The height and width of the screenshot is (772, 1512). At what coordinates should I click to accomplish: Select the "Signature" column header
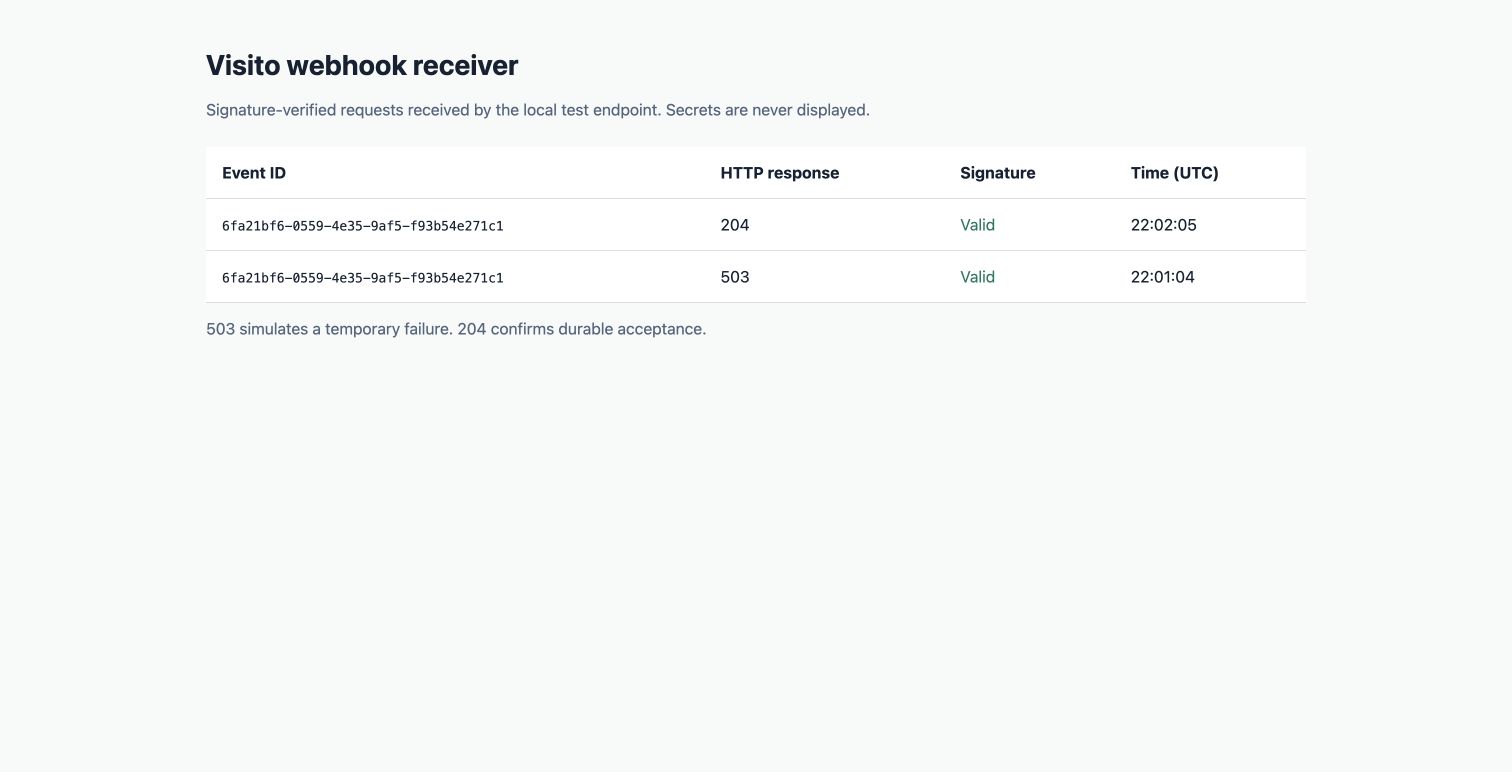click(998, 173)
